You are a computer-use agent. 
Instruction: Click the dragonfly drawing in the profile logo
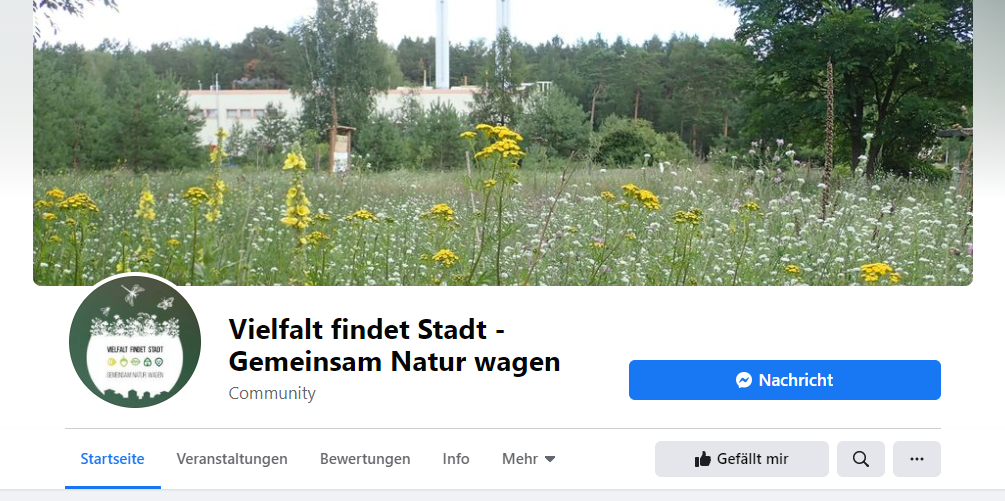coord(133,294)
